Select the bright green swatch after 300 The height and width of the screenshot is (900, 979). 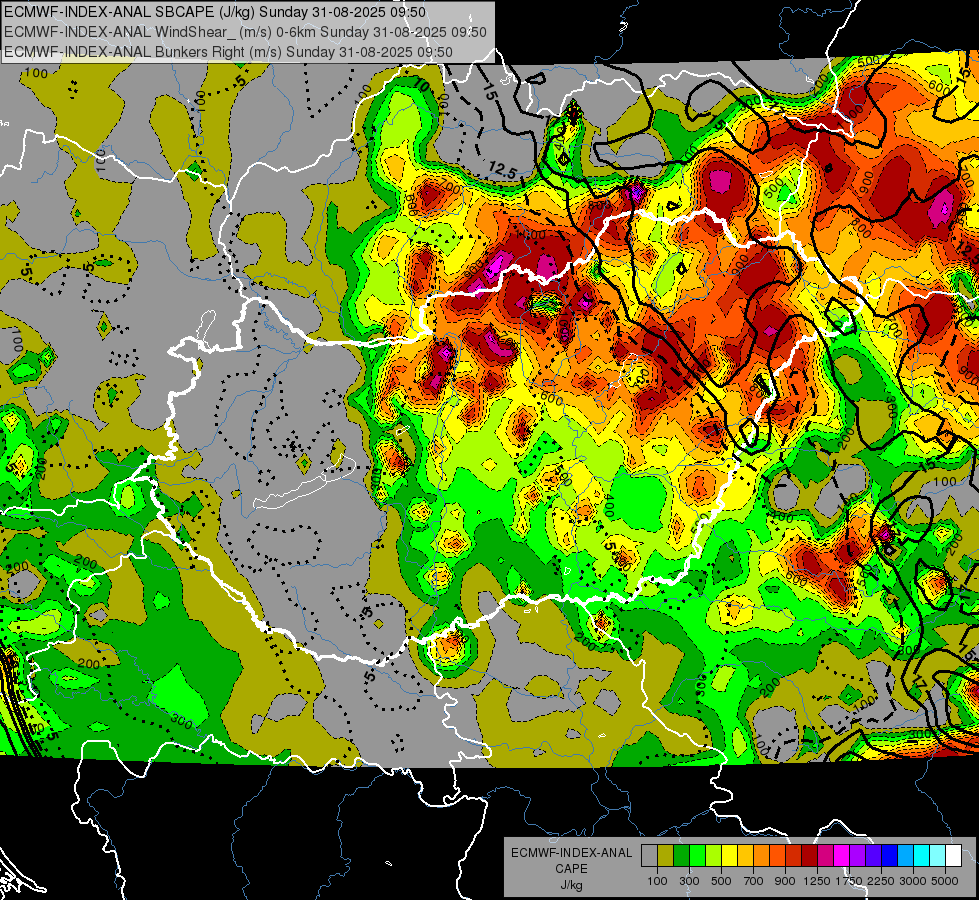click(x=697, y=855)
